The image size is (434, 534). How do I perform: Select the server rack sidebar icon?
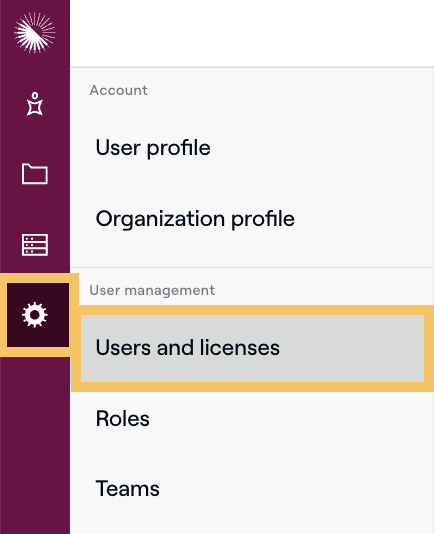(35, 245)
